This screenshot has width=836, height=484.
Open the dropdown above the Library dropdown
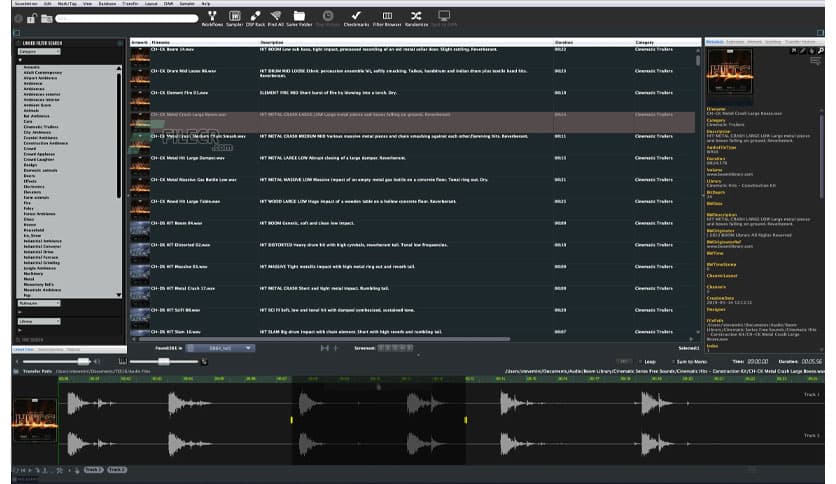[x=39, y=303]
